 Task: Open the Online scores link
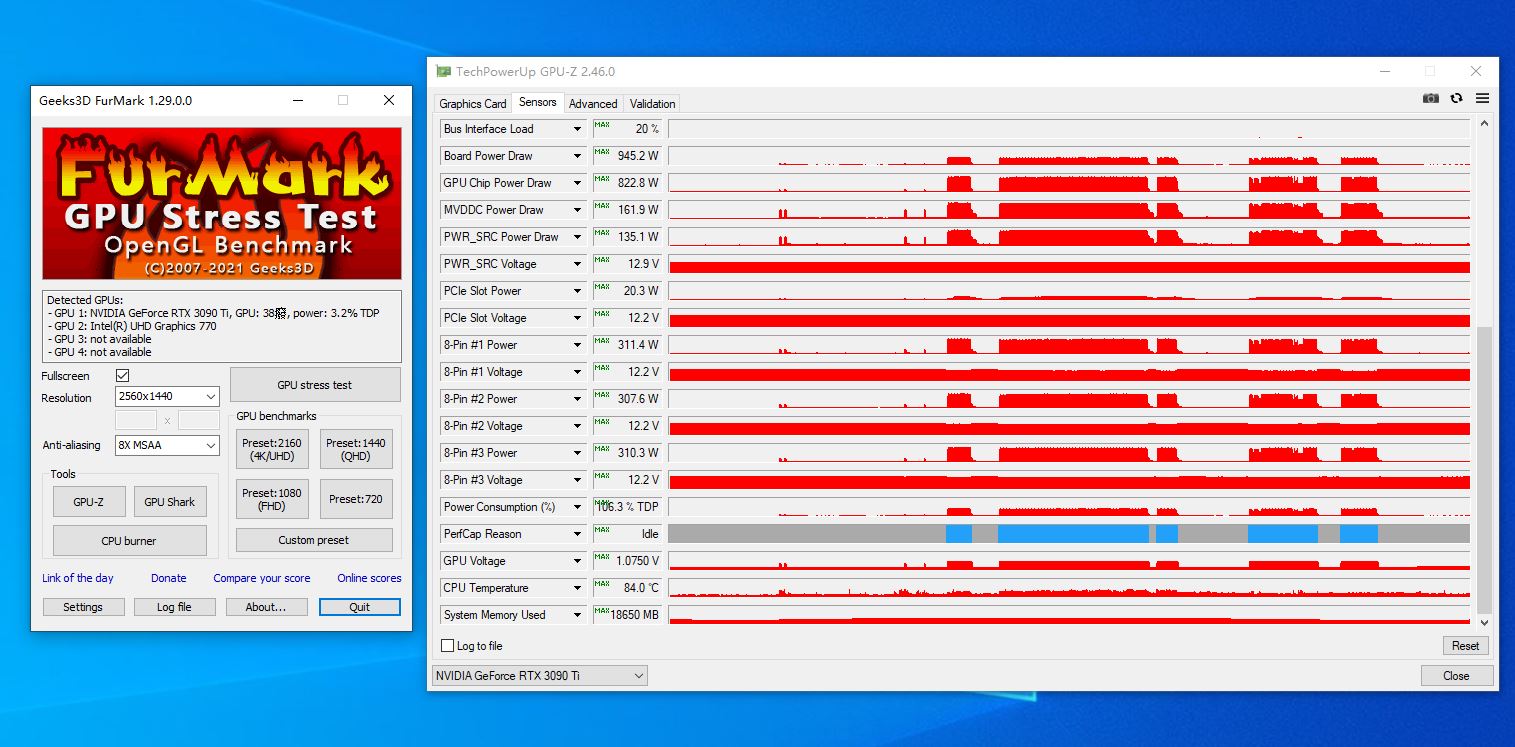click(x=369, y=578)
